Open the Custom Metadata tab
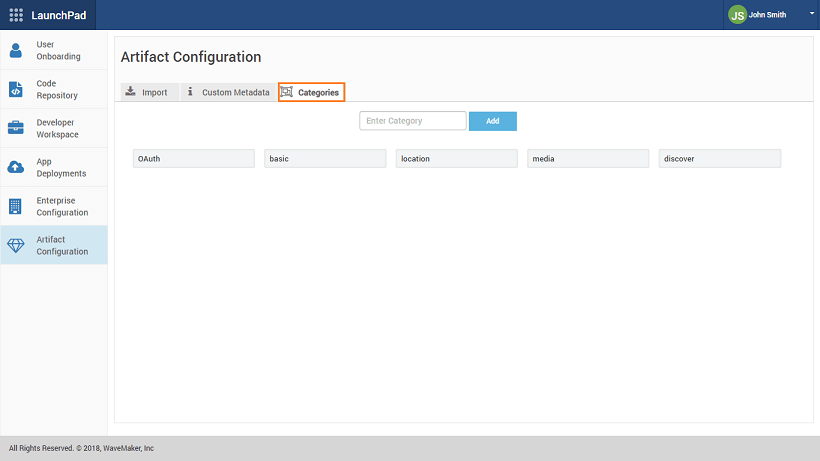The width and height of the screenshot is (820, 461). pyautogui.click(x=228, y=92)
